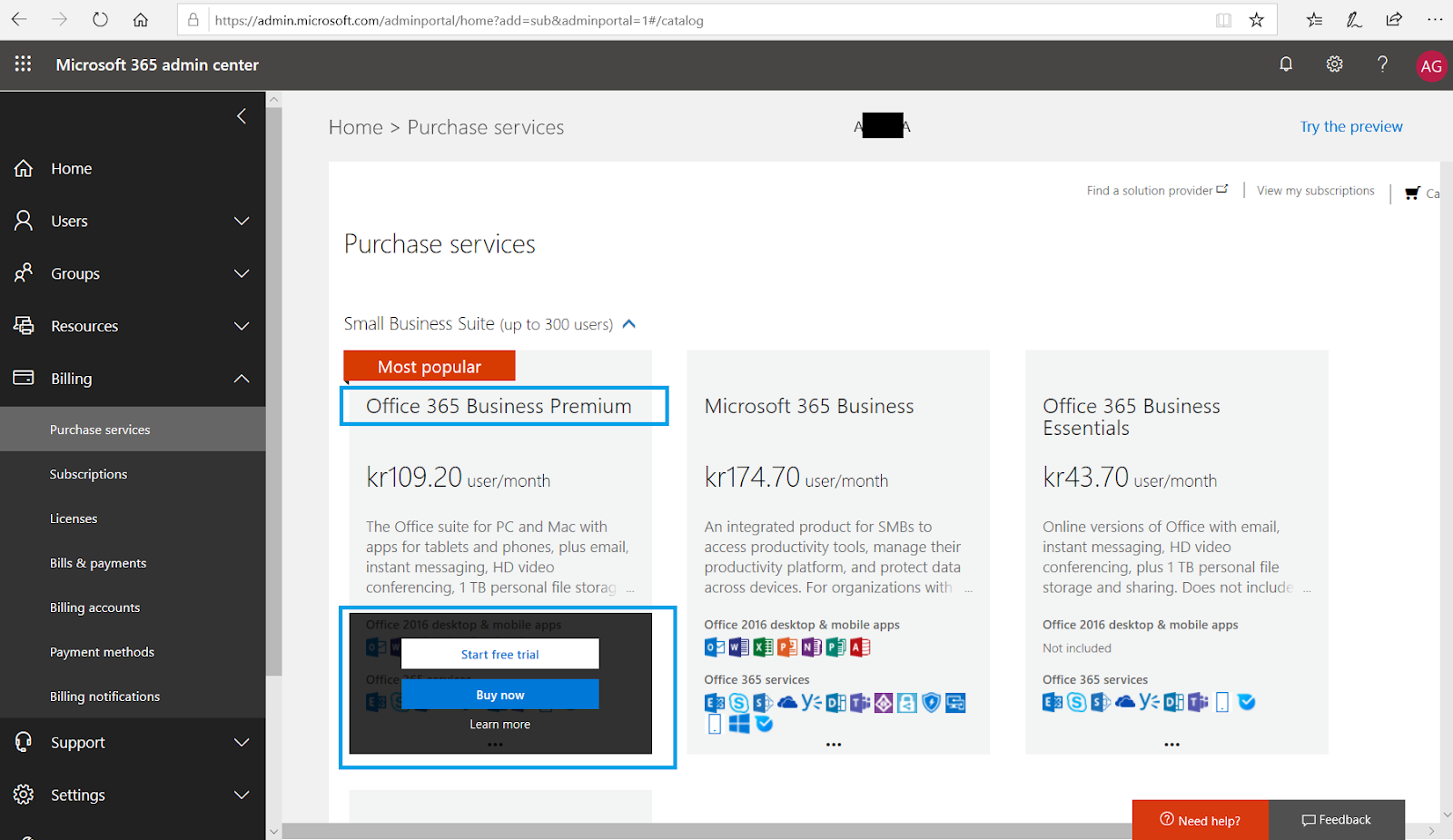Viewport: 1453px width, 840px height.
Task: Expand more details on Business Essentials card
Action: [x=1172, y=745]
